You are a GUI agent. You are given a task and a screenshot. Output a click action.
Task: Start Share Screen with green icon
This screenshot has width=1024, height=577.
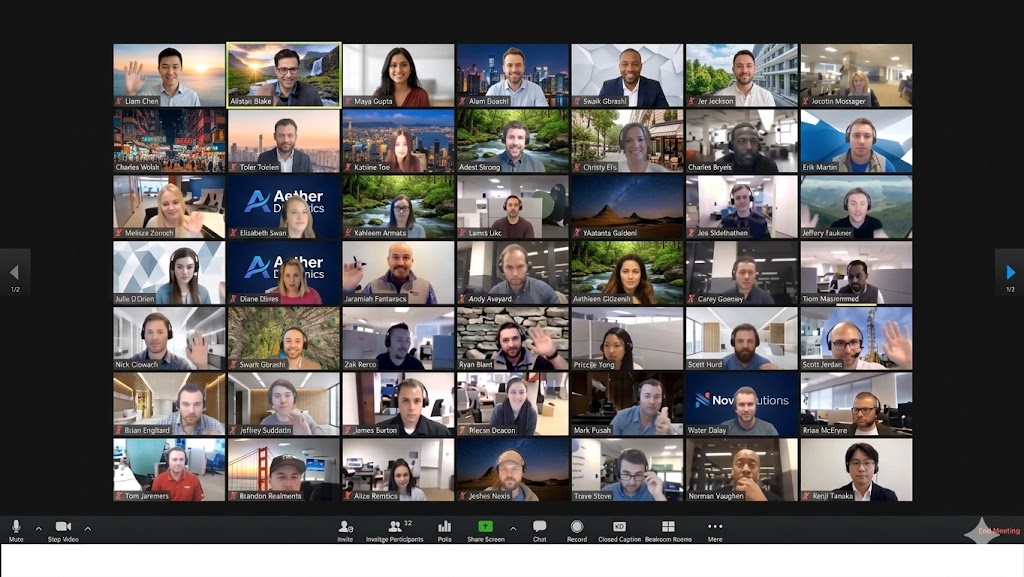[485, 527]
